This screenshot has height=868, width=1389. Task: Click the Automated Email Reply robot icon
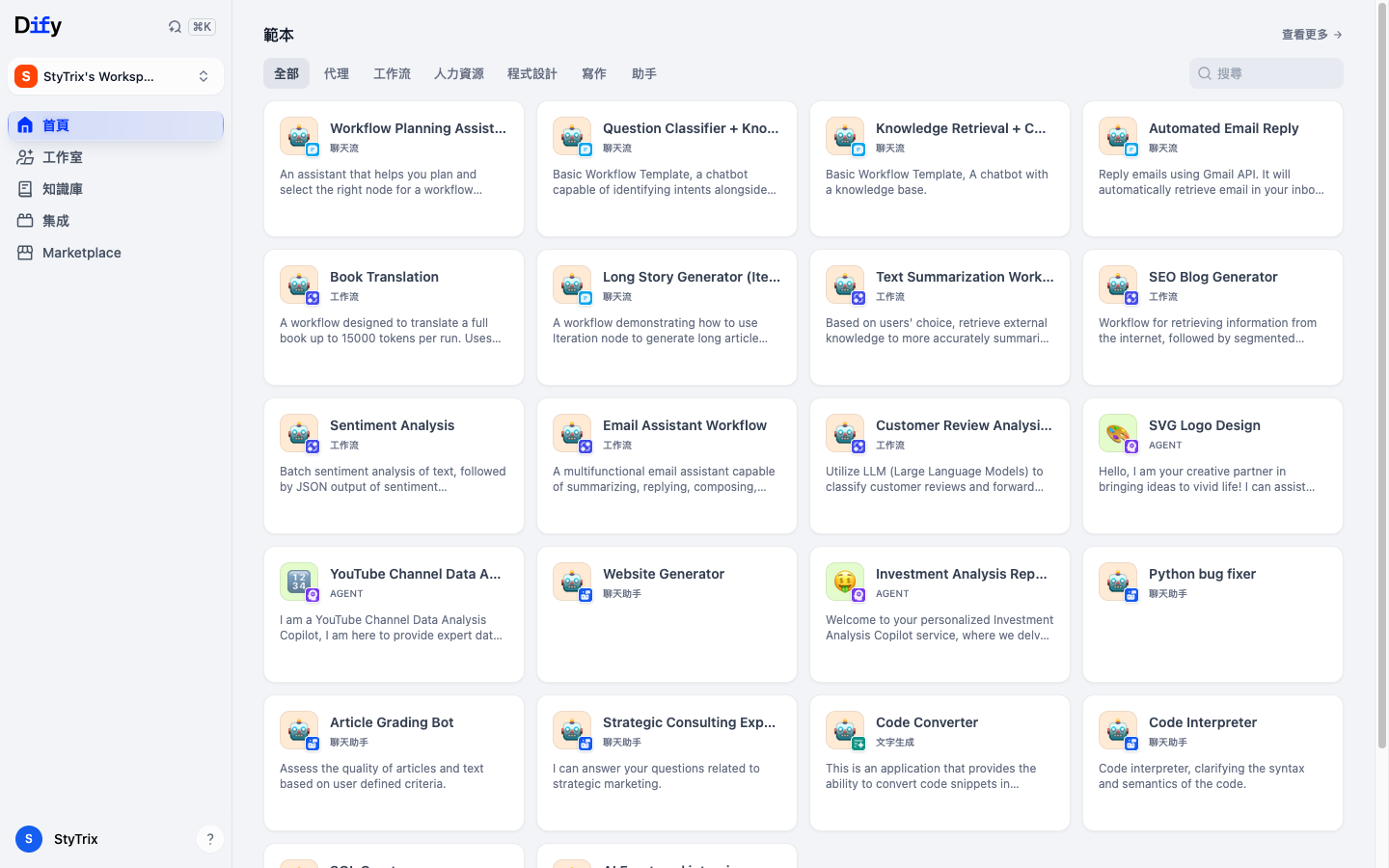pyautogui.click(x=1118, y=137)
